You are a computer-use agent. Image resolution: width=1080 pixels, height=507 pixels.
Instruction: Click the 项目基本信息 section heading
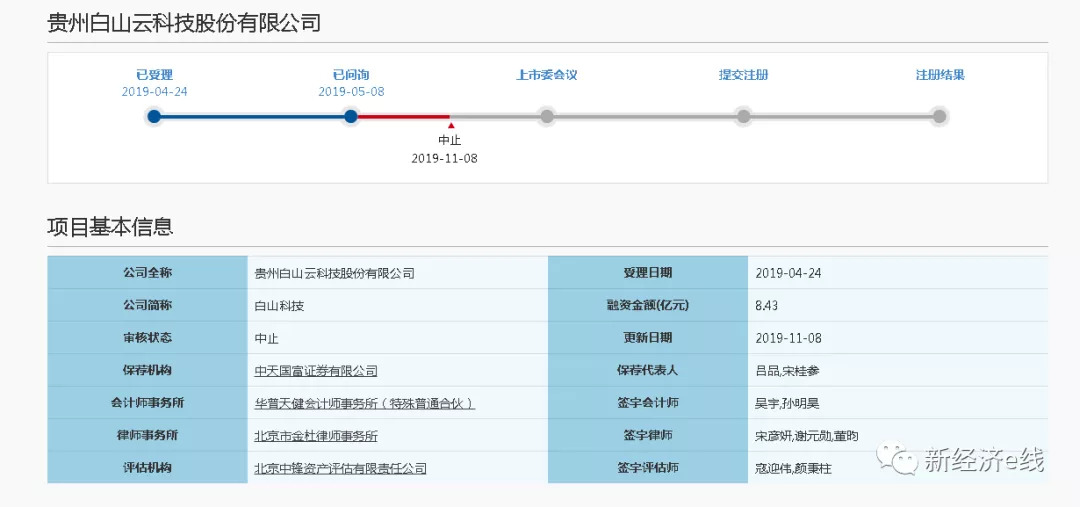pyautogui.click(x=110, y=226)
